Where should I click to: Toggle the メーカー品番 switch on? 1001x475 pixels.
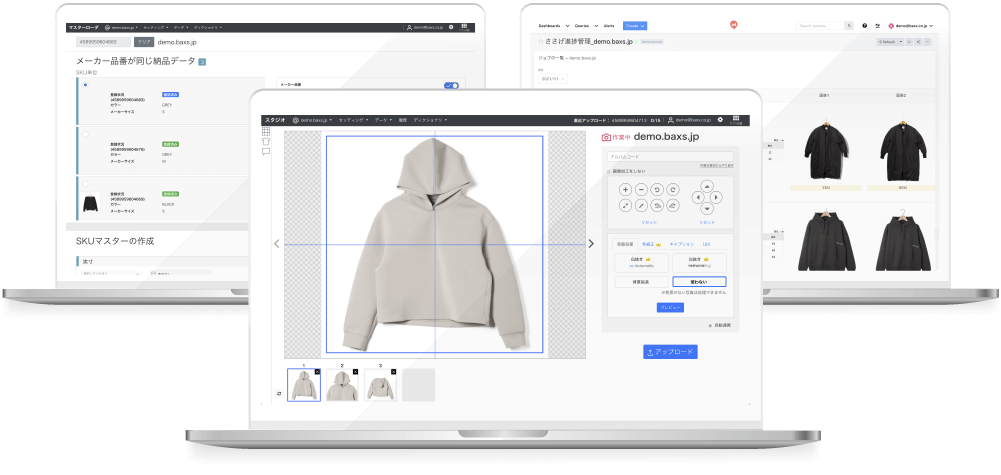pos(450,86)
